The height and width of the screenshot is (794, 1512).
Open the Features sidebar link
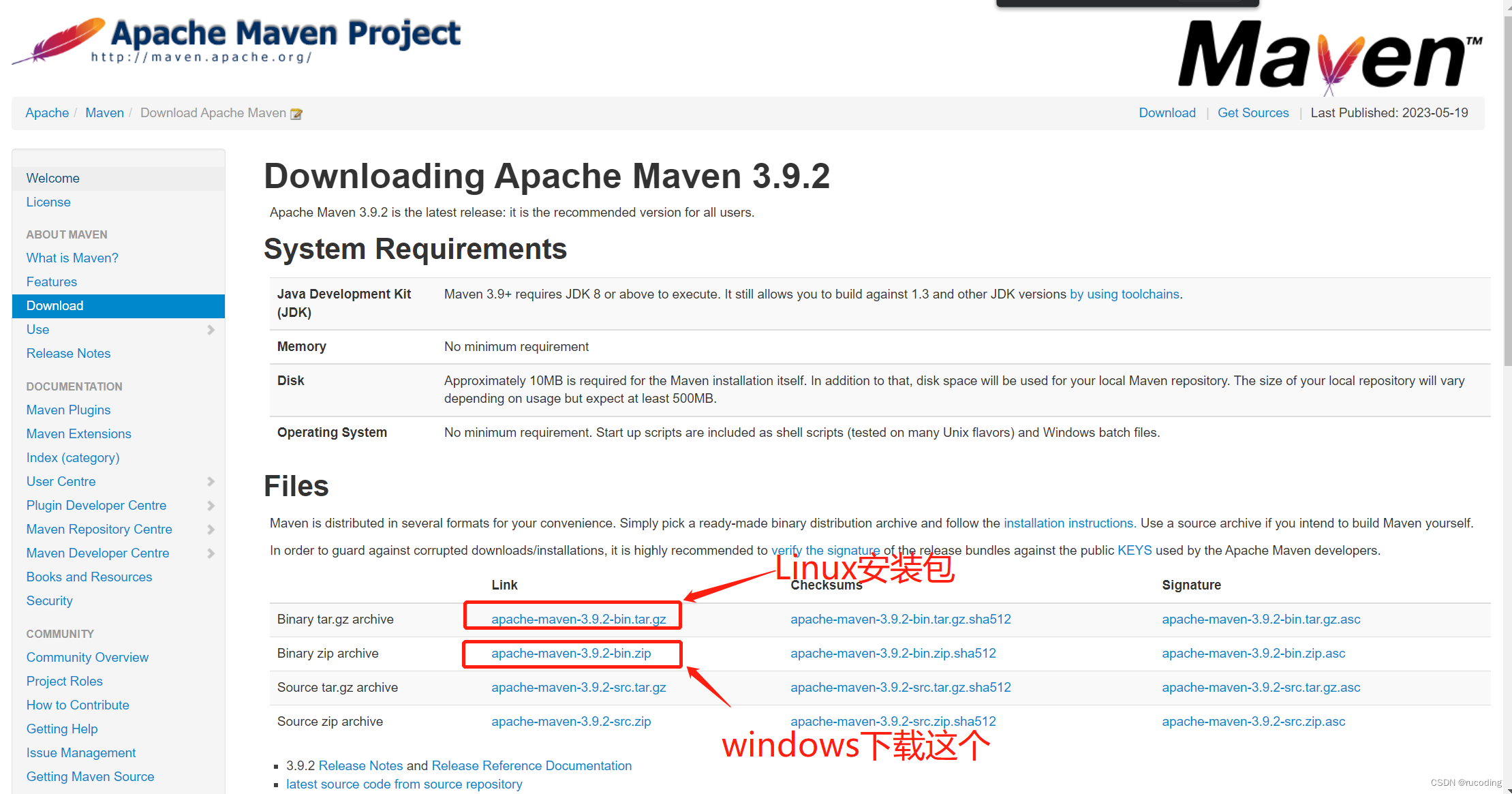52,282
